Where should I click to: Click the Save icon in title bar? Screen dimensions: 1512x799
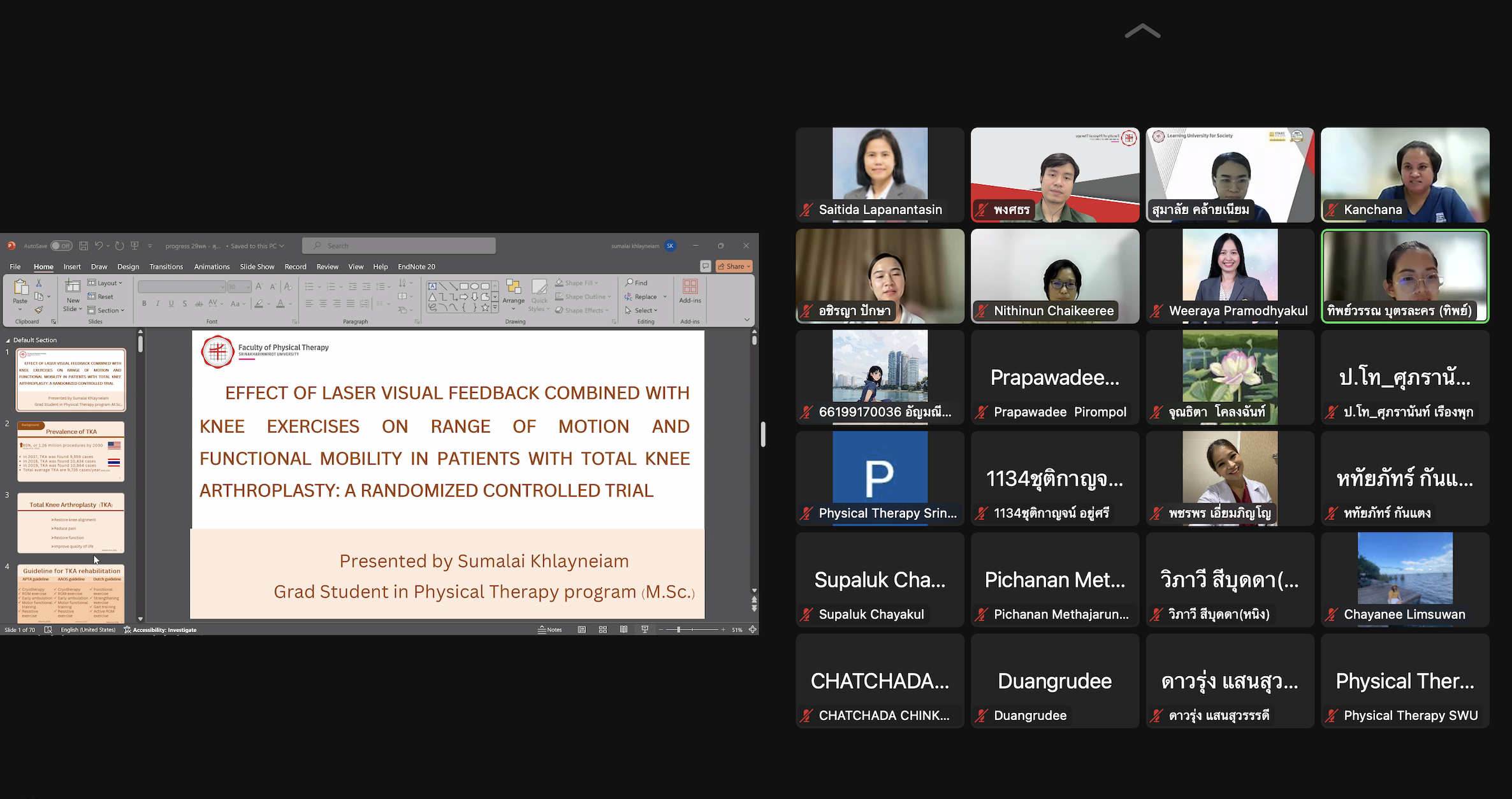[x=84, y=246]
